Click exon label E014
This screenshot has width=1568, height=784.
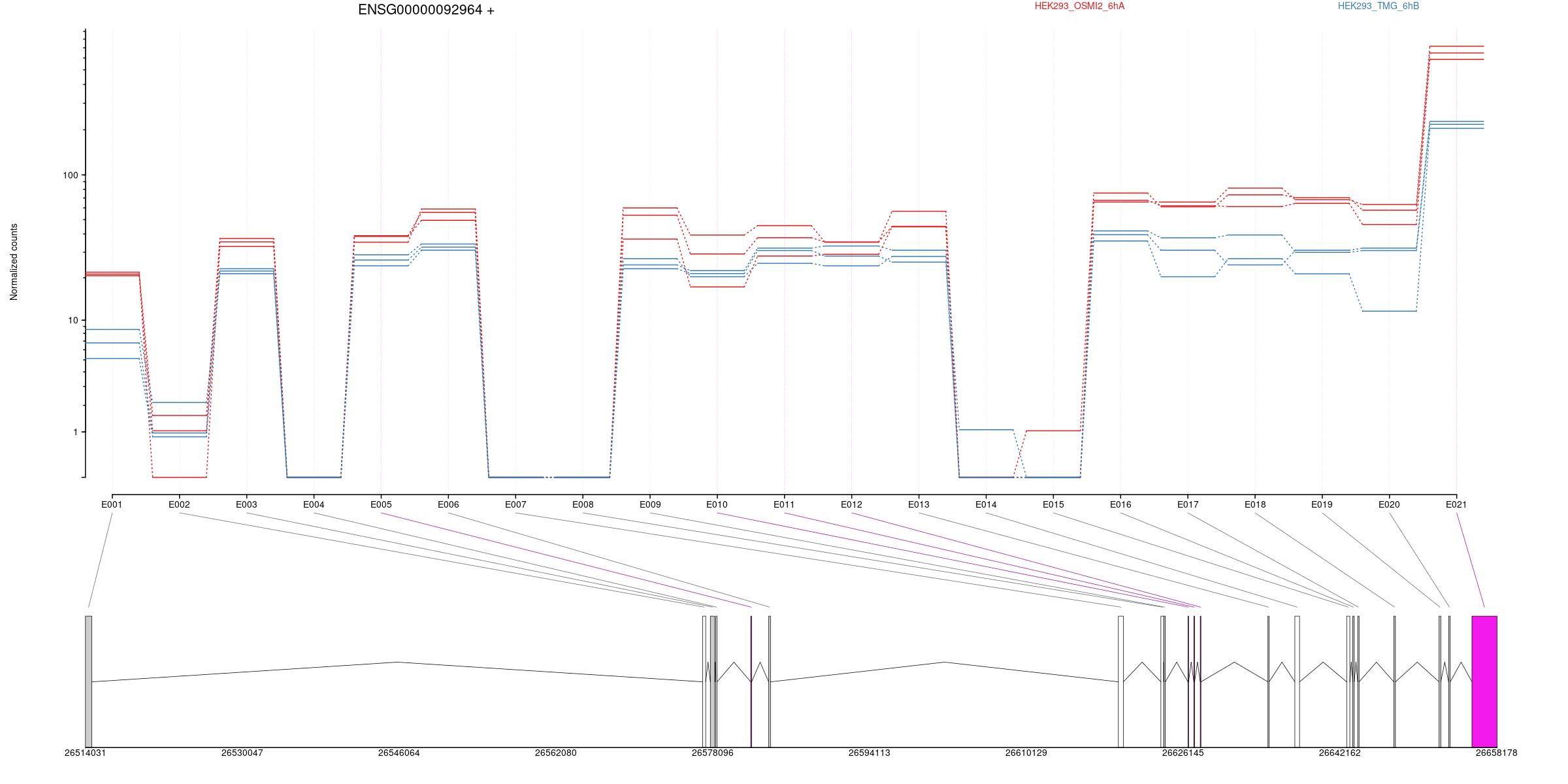(x=986, y=505)
